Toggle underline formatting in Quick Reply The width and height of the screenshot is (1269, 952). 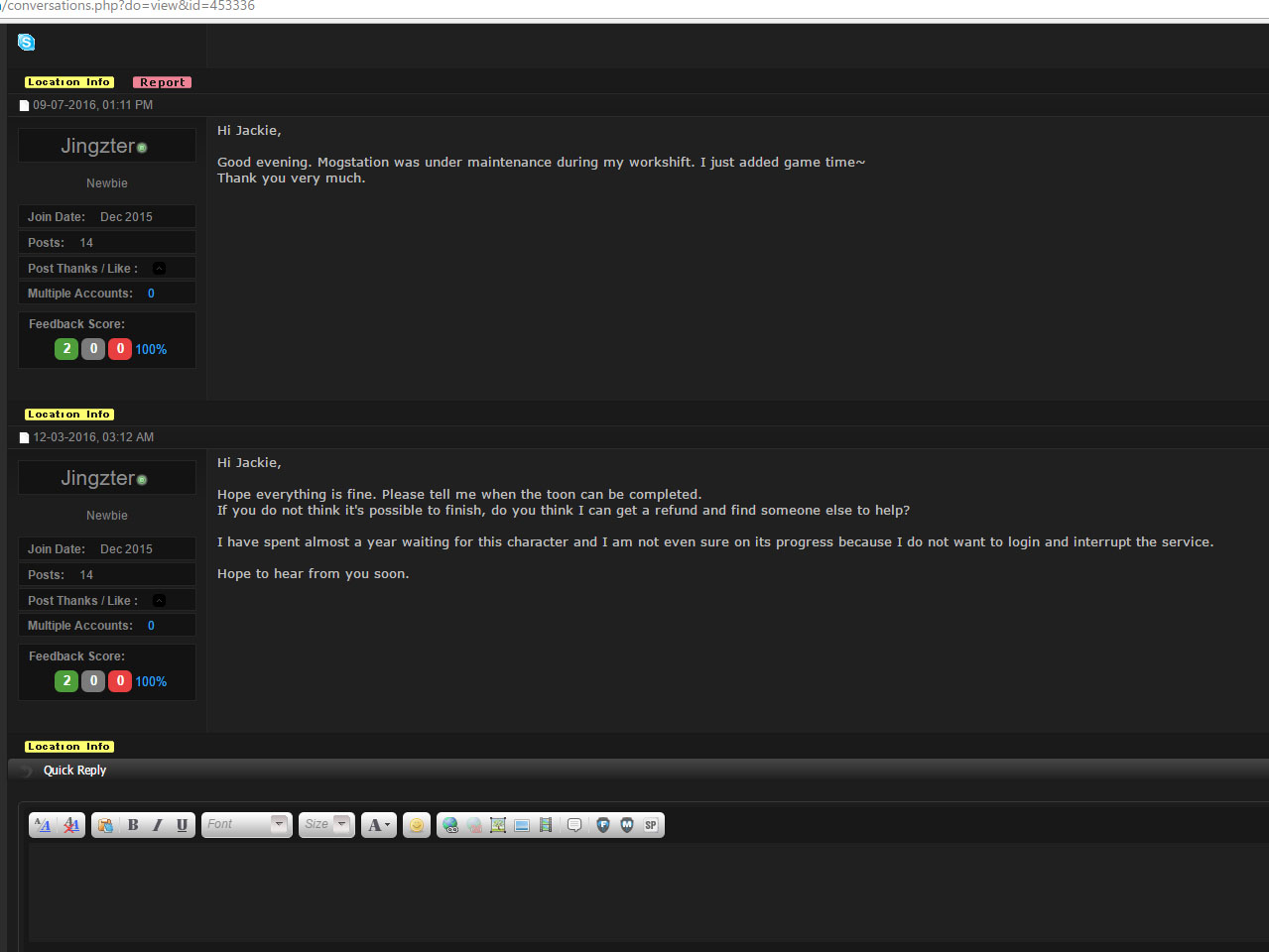pos(182,825)
